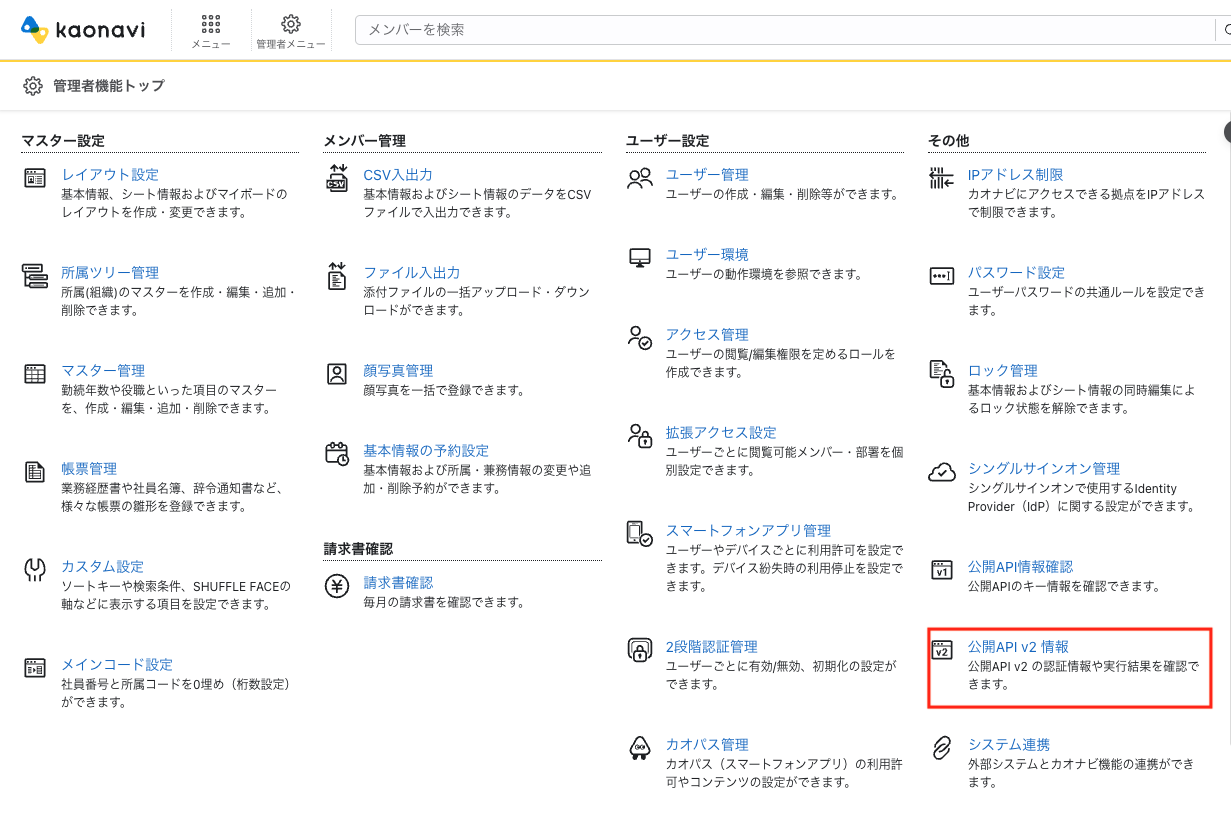
Task: Open the 管理者メニュー gear icon
Action: click(291, 24)
